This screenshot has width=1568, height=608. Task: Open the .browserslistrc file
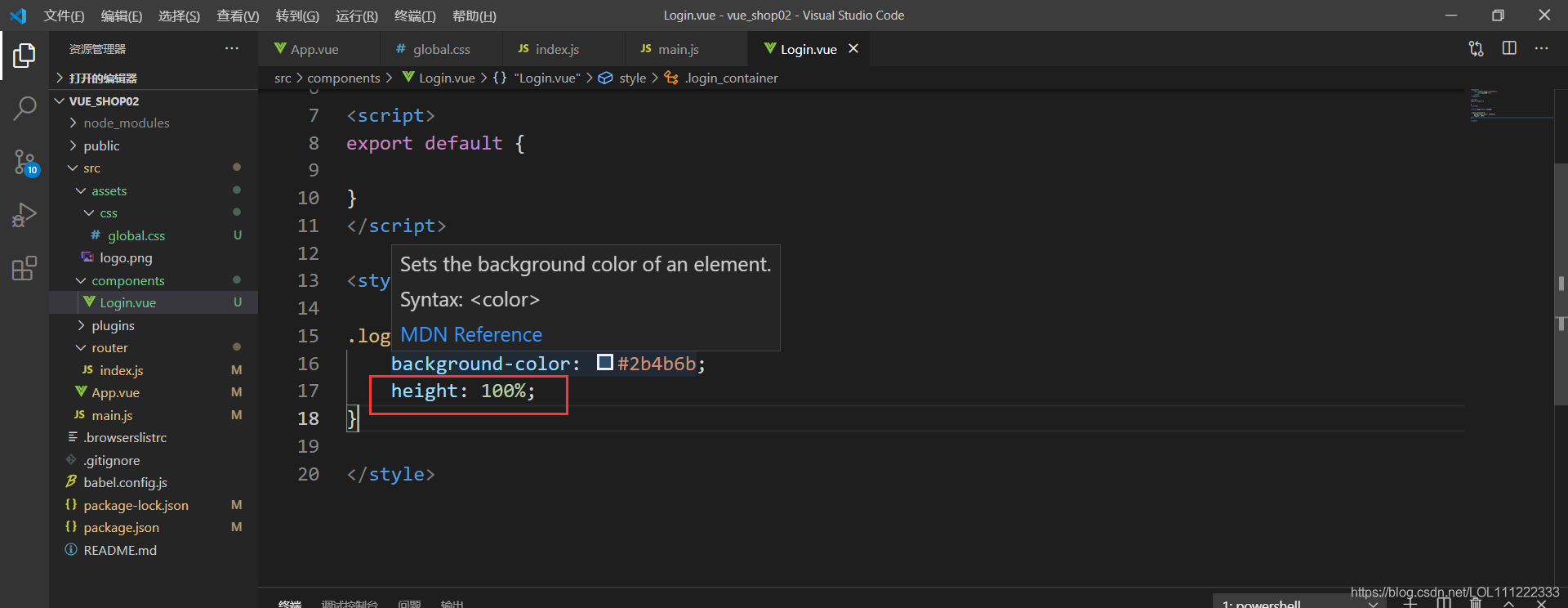154,437
